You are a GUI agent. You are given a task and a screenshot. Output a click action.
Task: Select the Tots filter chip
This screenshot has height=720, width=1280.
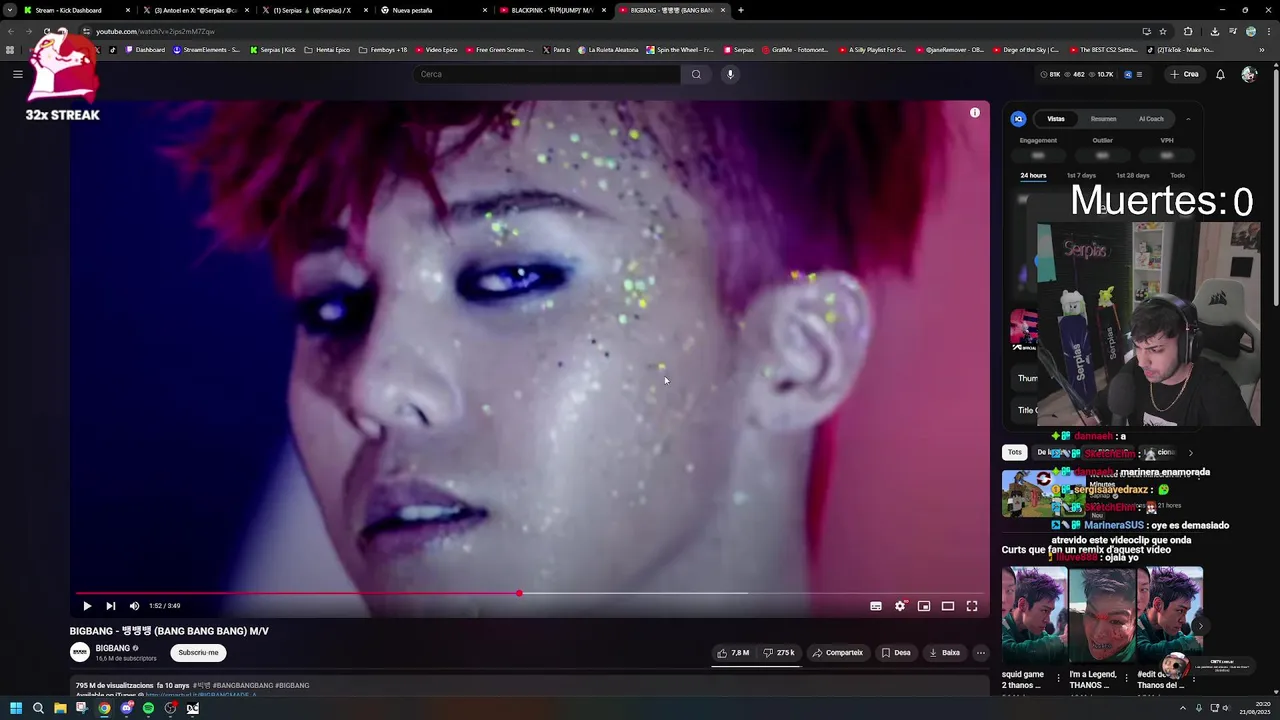pos(1015,452)
